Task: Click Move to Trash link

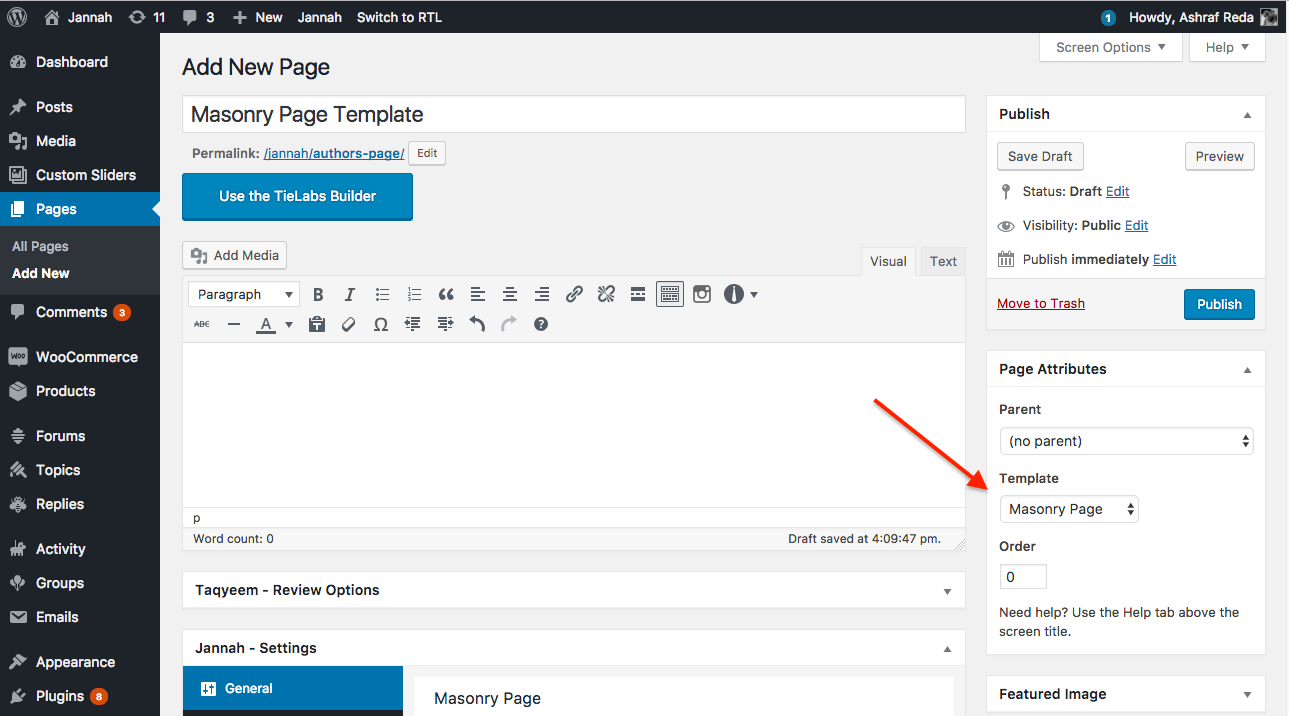Action: tap(1041, 303)
